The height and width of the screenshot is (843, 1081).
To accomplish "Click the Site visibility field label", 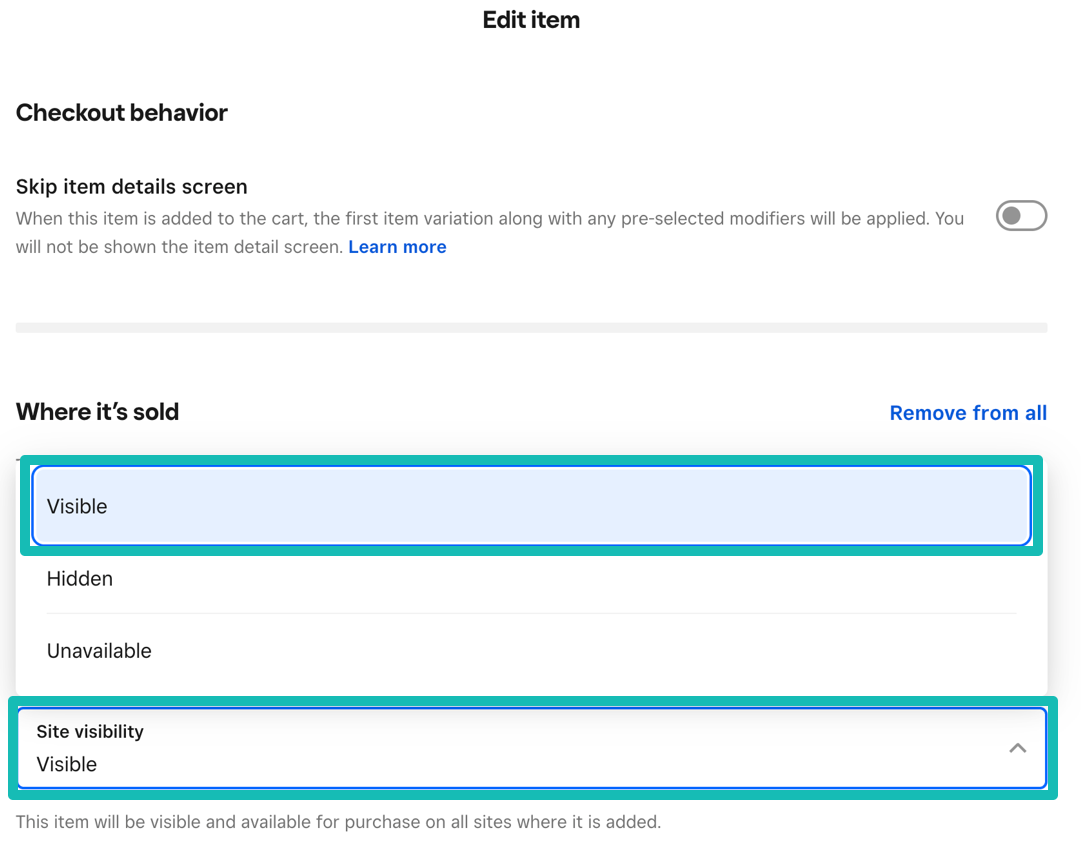I will click(x=90, y=732).
